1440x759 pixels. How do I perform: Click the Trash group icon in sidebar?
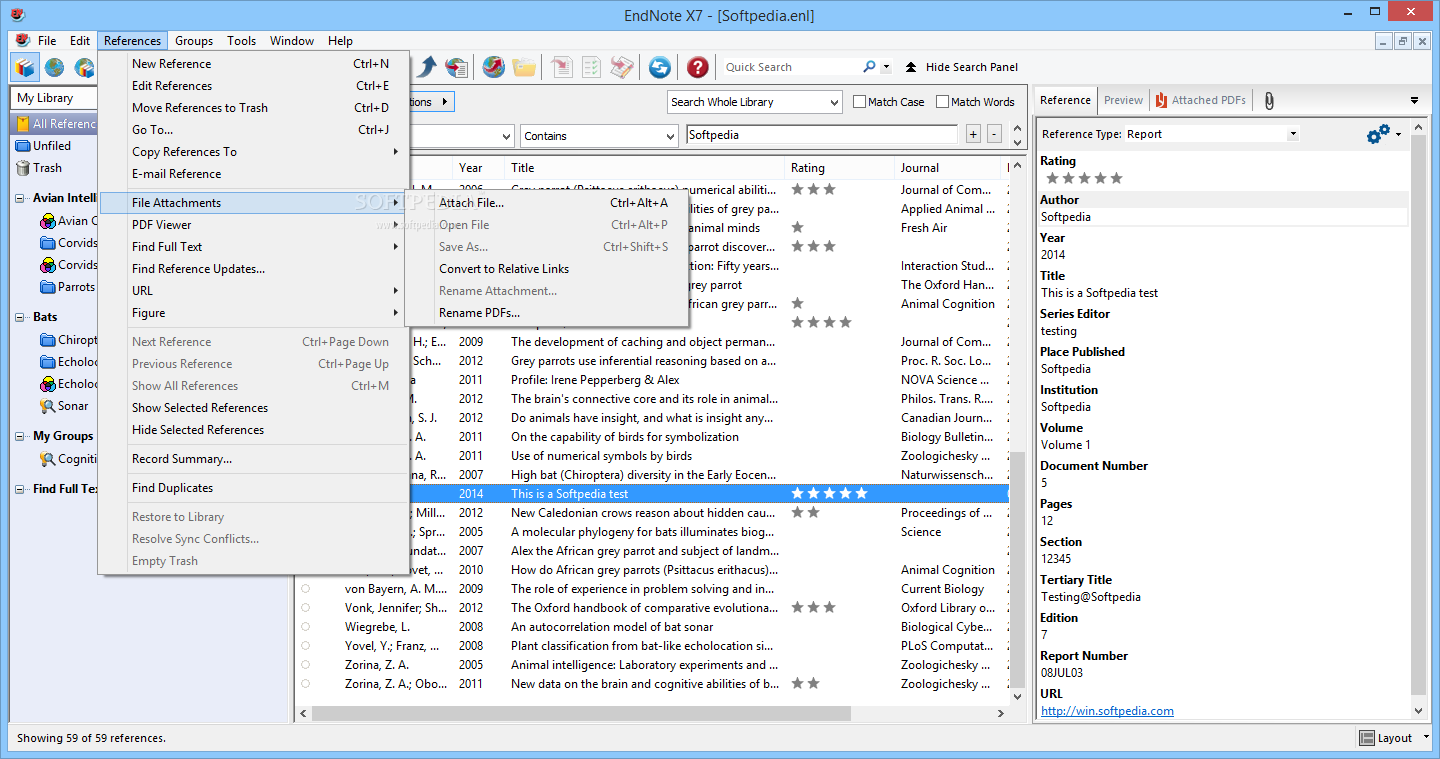click(x=23, y=168)
